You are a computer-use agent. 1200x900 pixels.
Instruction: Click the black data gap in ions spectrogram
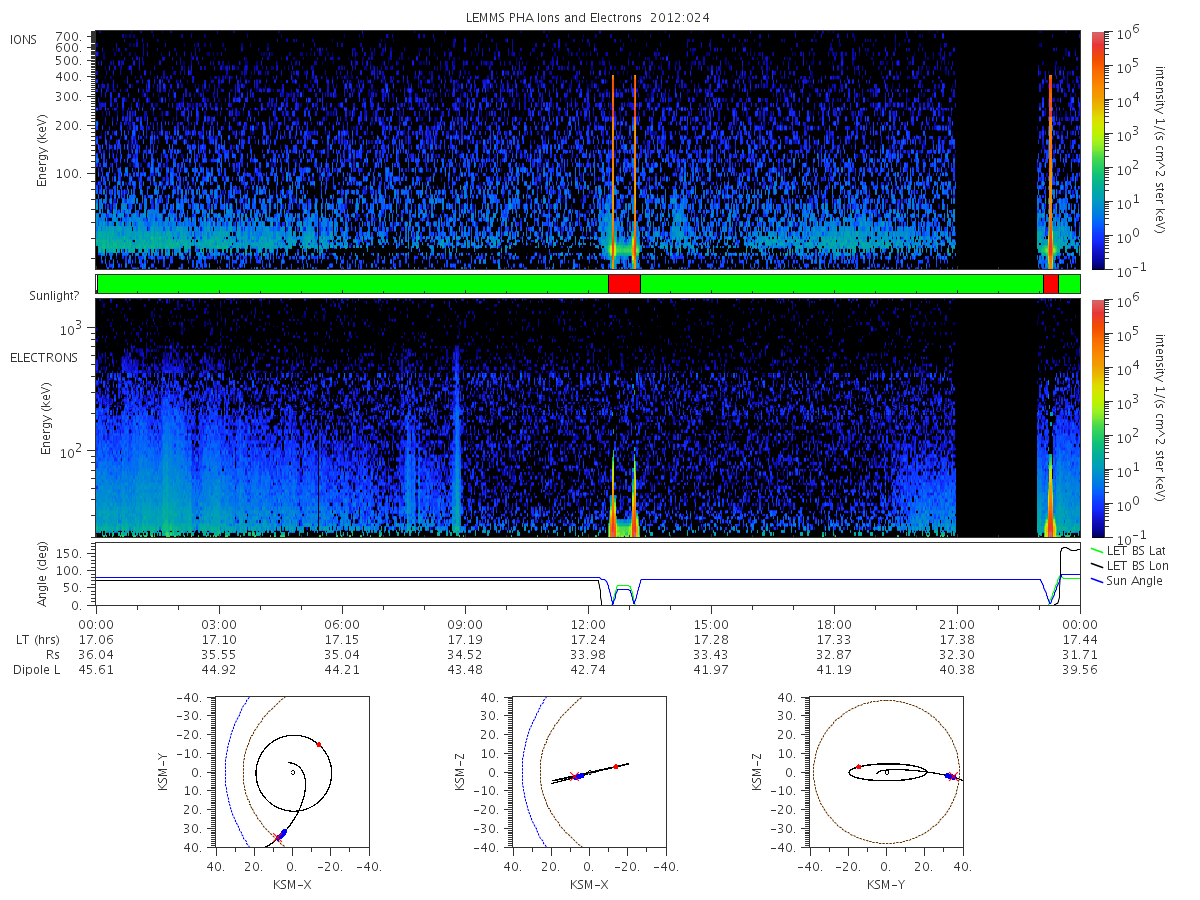coord(996,150)
